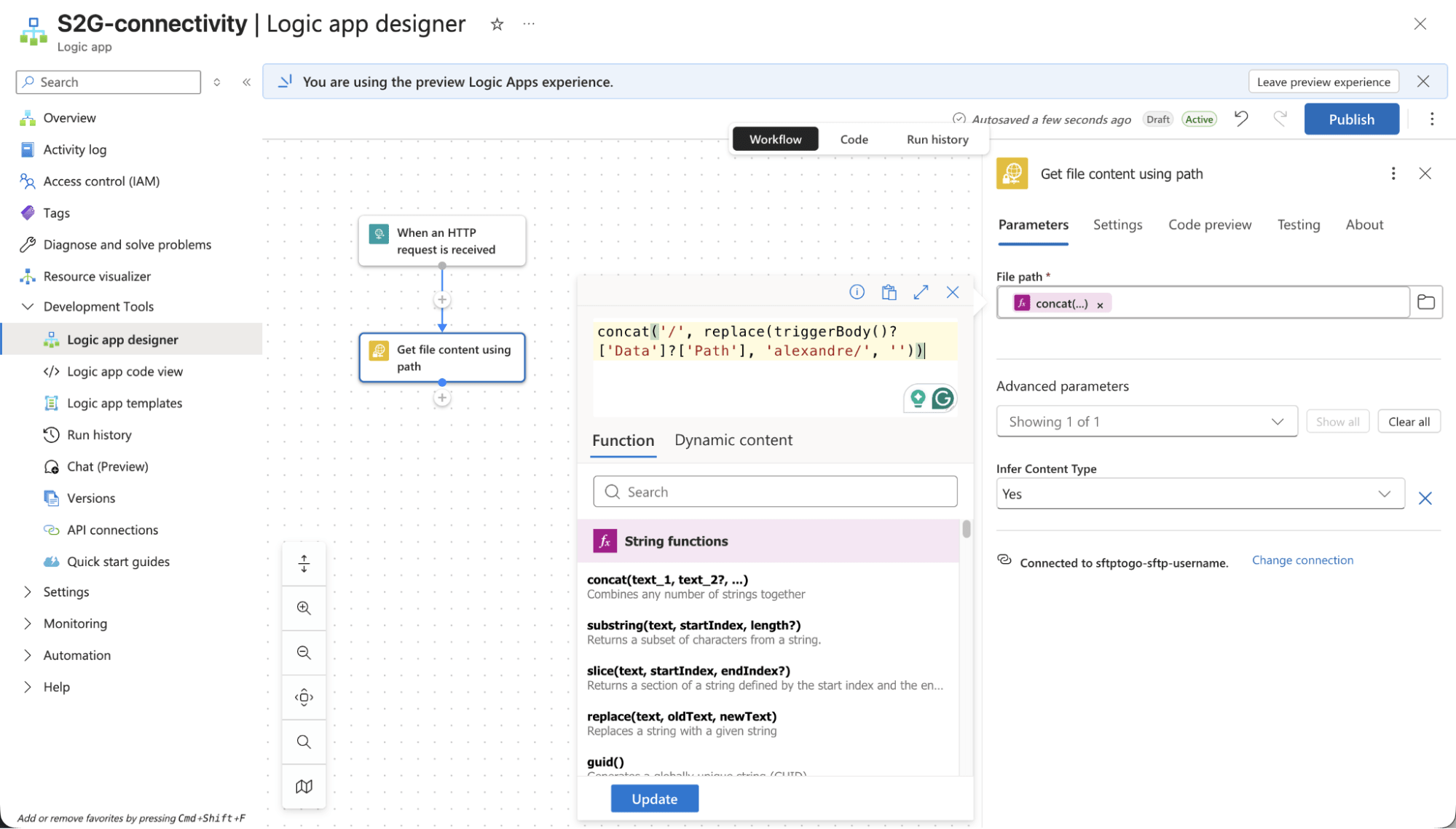Click the Publish button

(1351, 119)
